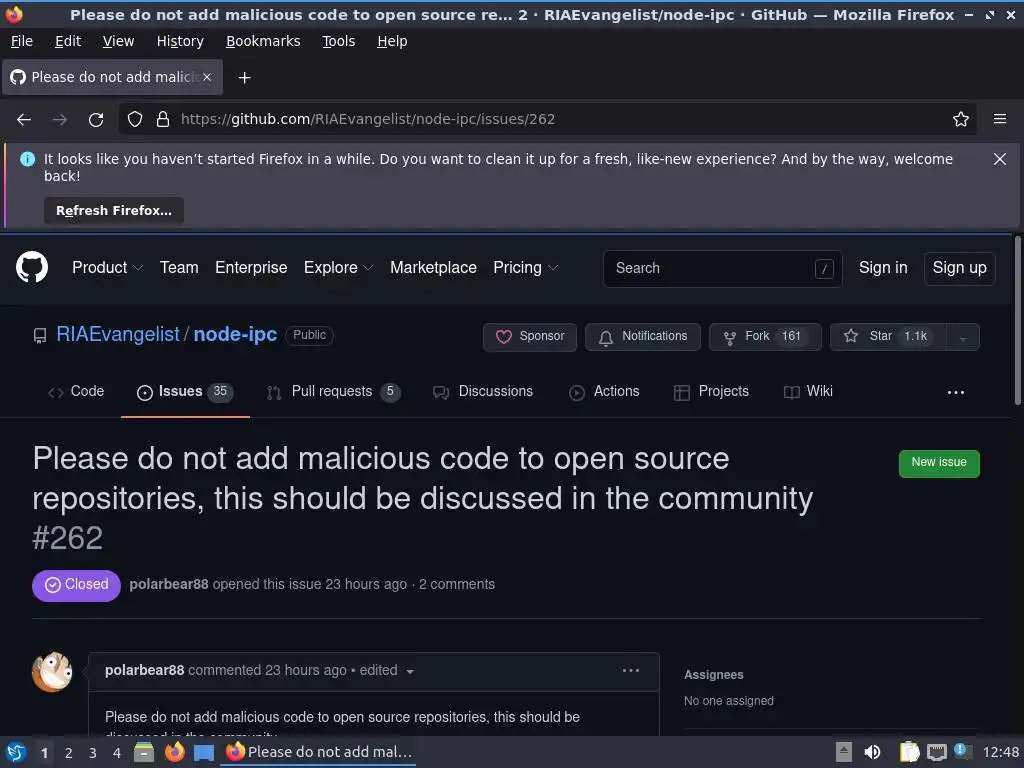
Task: Launch Firefox from taskbar launcher icon
Action: (174, 752)
